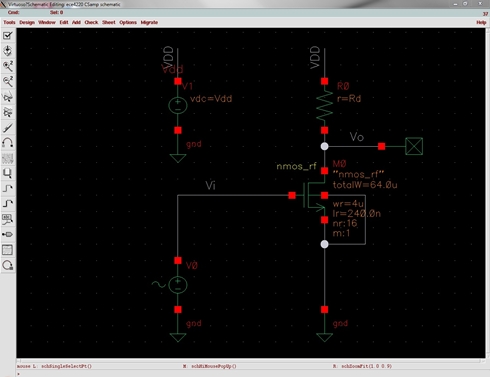Open the Window menu
Screen dimensions: 490x377
click(47, 22)
